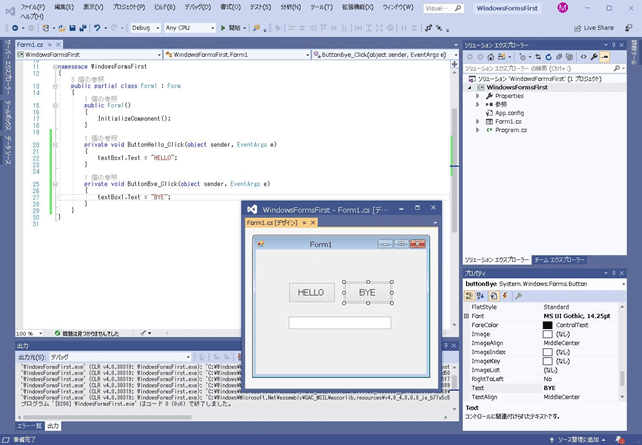This screenshot has height=445, width=642.
Task: Click the Navigate Backward circle icon in toolbar
Action: (x=15, y=28)
